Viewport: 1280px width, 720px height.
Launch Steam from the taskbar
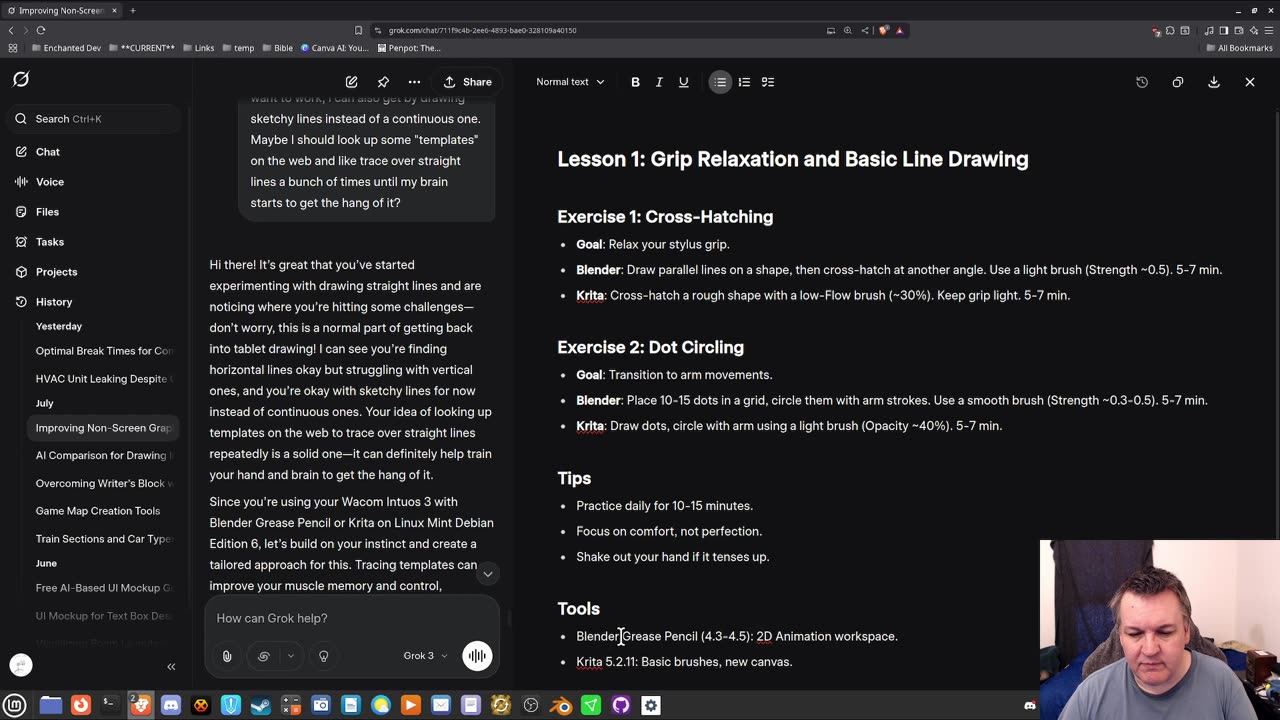point(261,705)
